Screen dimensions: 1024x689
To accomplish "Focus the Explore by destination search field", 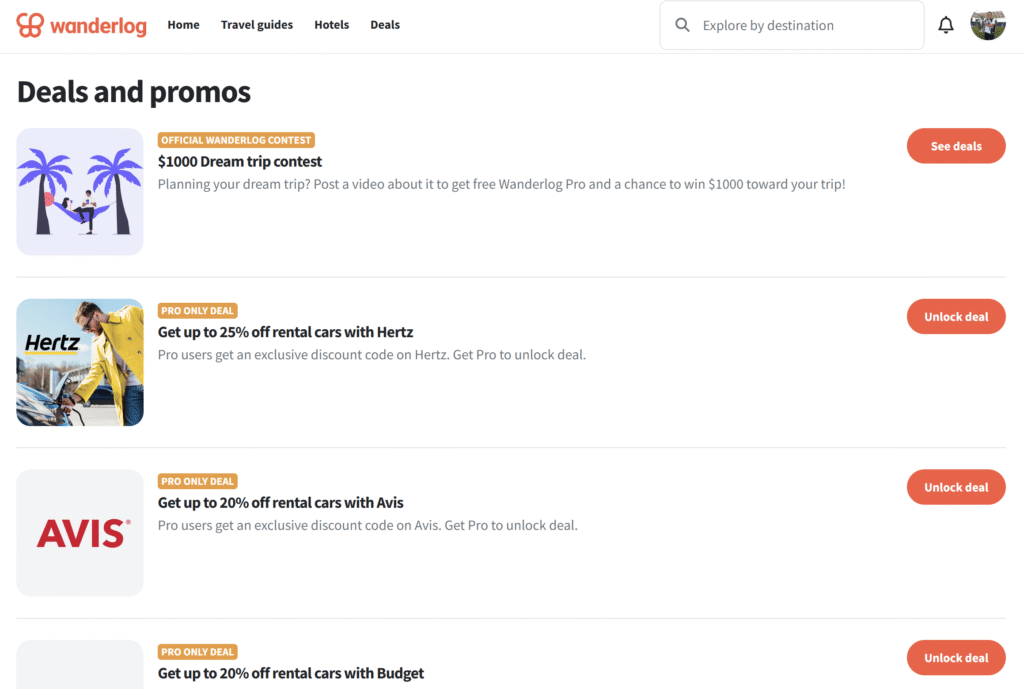I will point(792,25).
